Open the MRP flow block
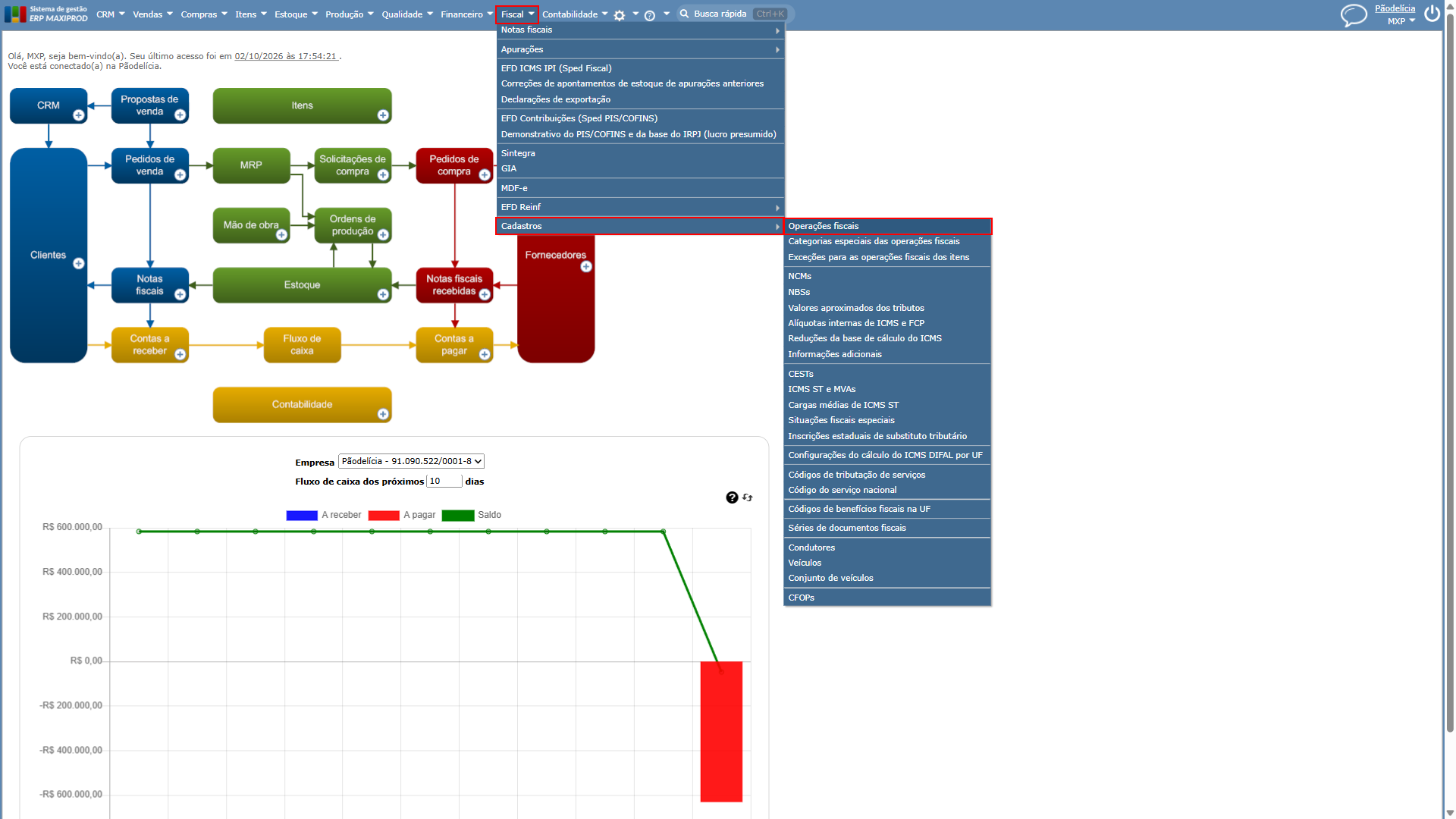1456x819 pixels. click(251, 165)
